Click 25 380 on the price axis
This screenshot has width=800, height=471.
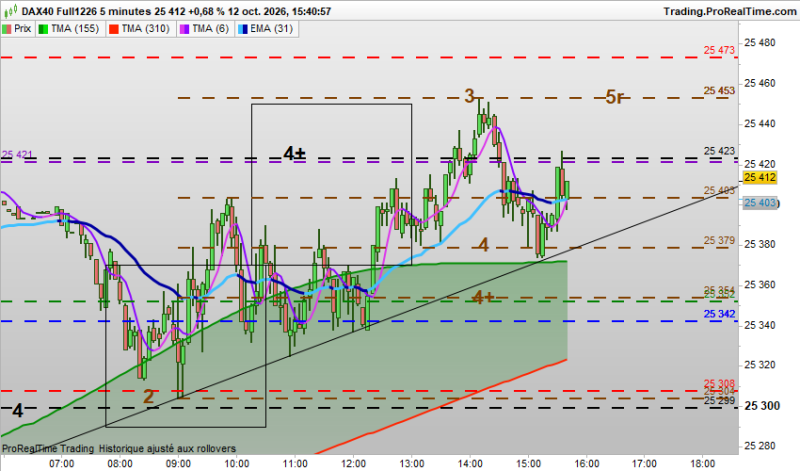coord(760,244)
